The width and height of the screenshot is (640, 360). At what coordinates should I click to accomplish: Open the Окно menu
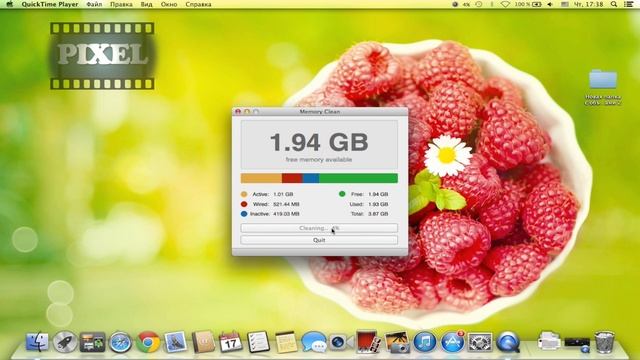point(169,4)
